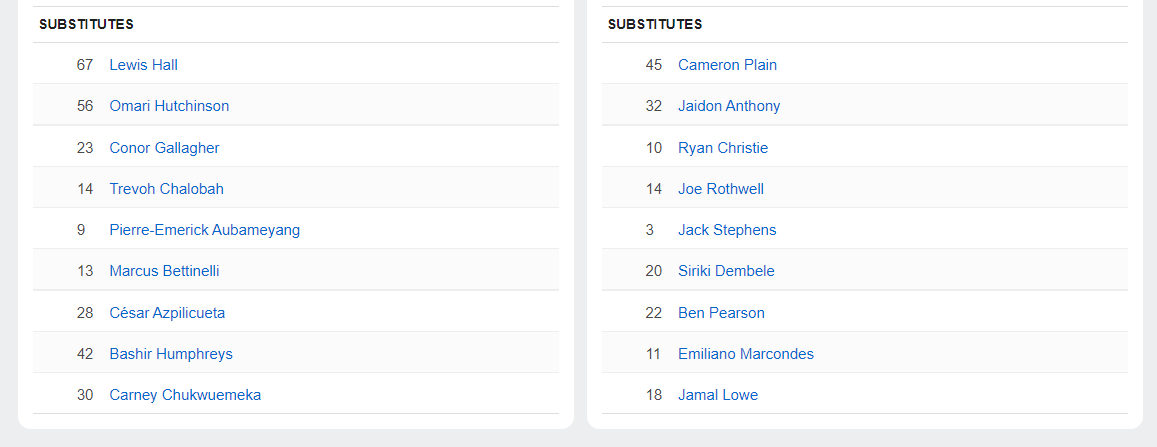
Task: Go to Bashir Humphreys' profile
Action: click(171, 354)
